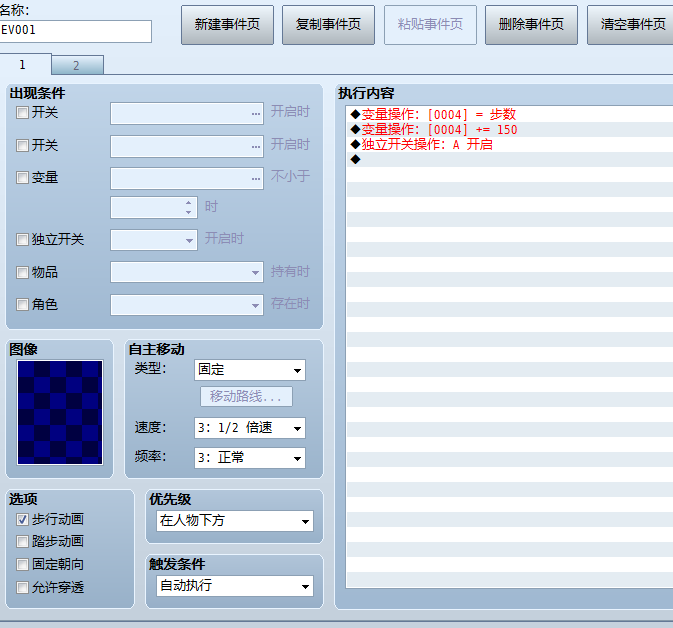This screenshot has height=628, width=673.
Task: Check the 允许穿透 option
Action: [22, 587]
